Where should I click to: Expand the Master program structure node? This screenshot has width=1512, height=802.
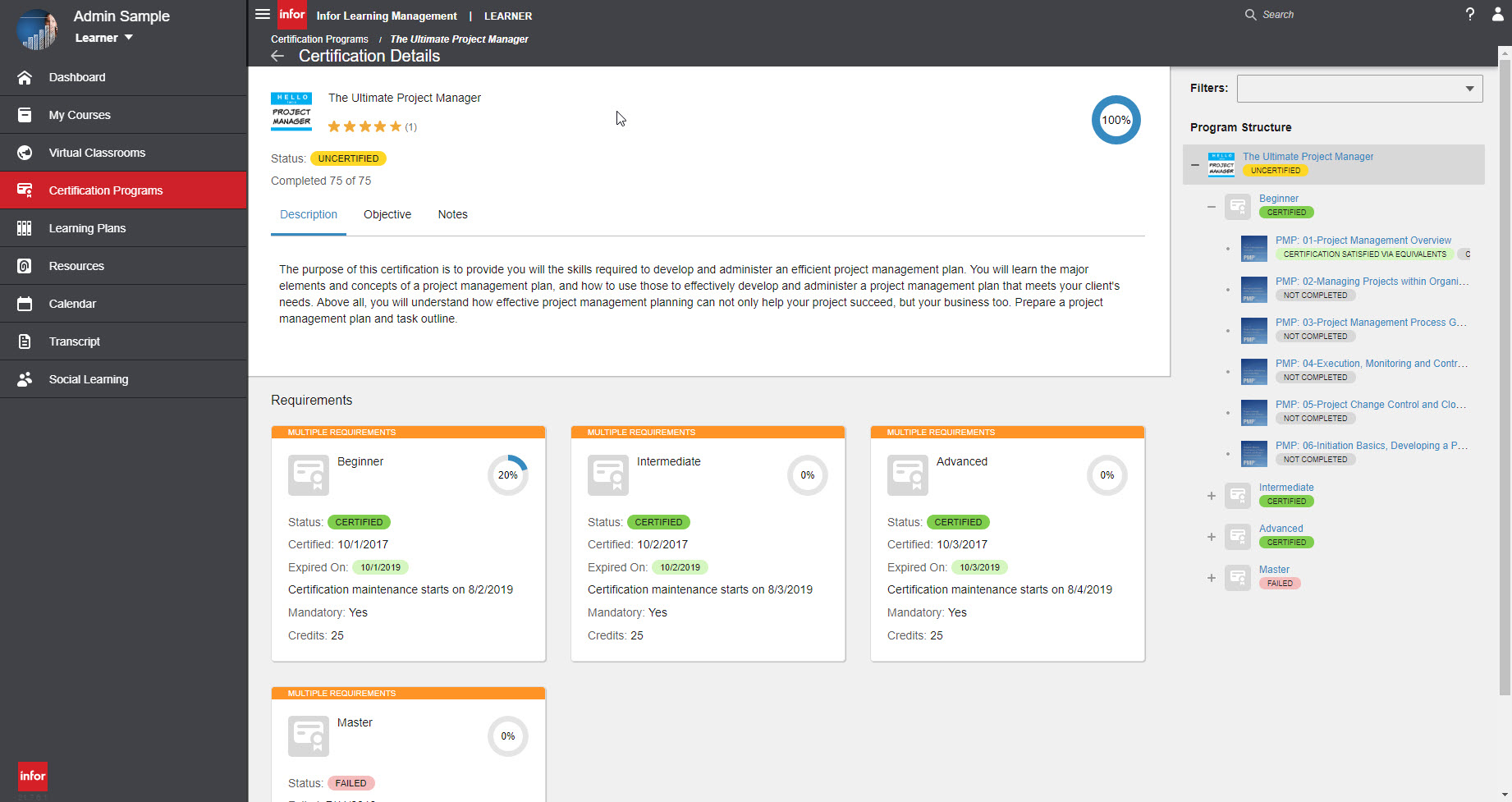click(1212, 577)
